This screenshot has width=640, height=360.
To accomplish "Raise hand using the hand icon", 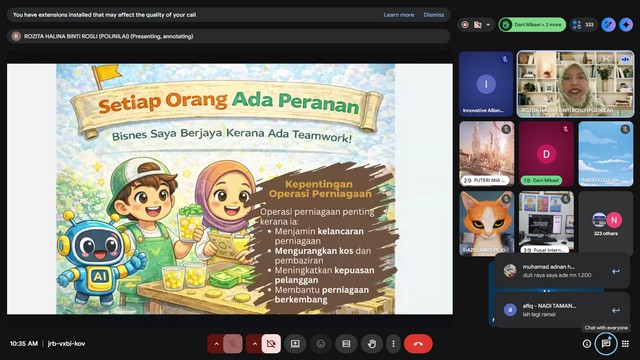I will 371,344.
